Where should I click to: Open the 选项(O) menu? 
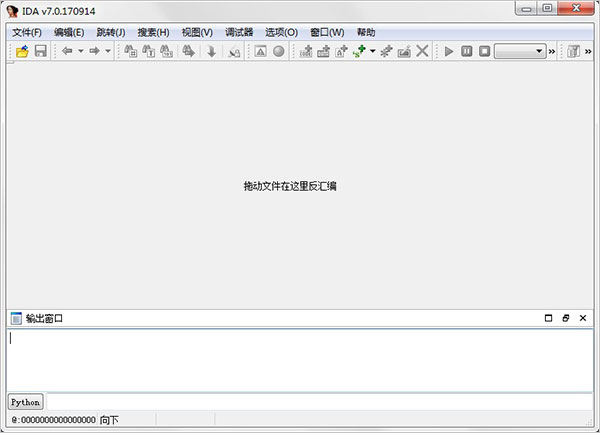281,33
